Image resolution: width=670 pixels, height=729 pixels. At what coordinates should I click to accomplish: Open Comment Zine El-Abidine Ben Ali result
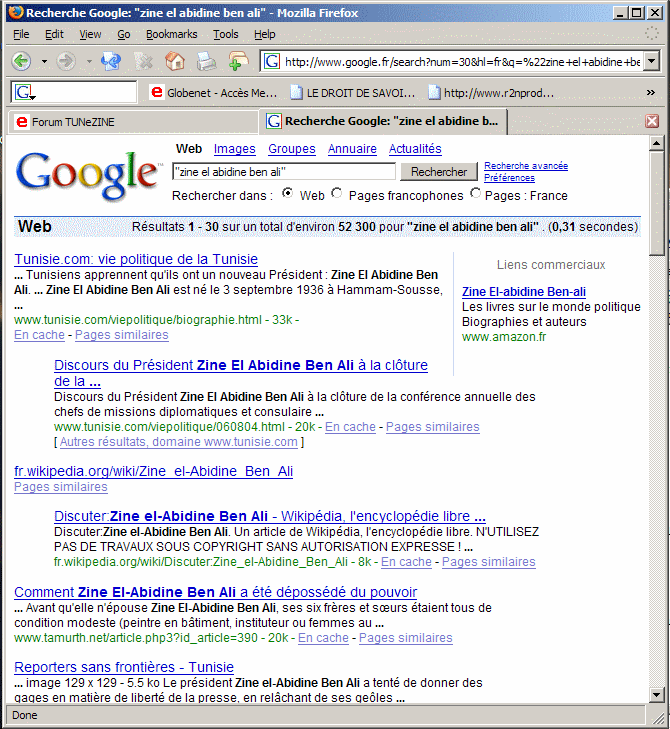(x=215, y=592)
